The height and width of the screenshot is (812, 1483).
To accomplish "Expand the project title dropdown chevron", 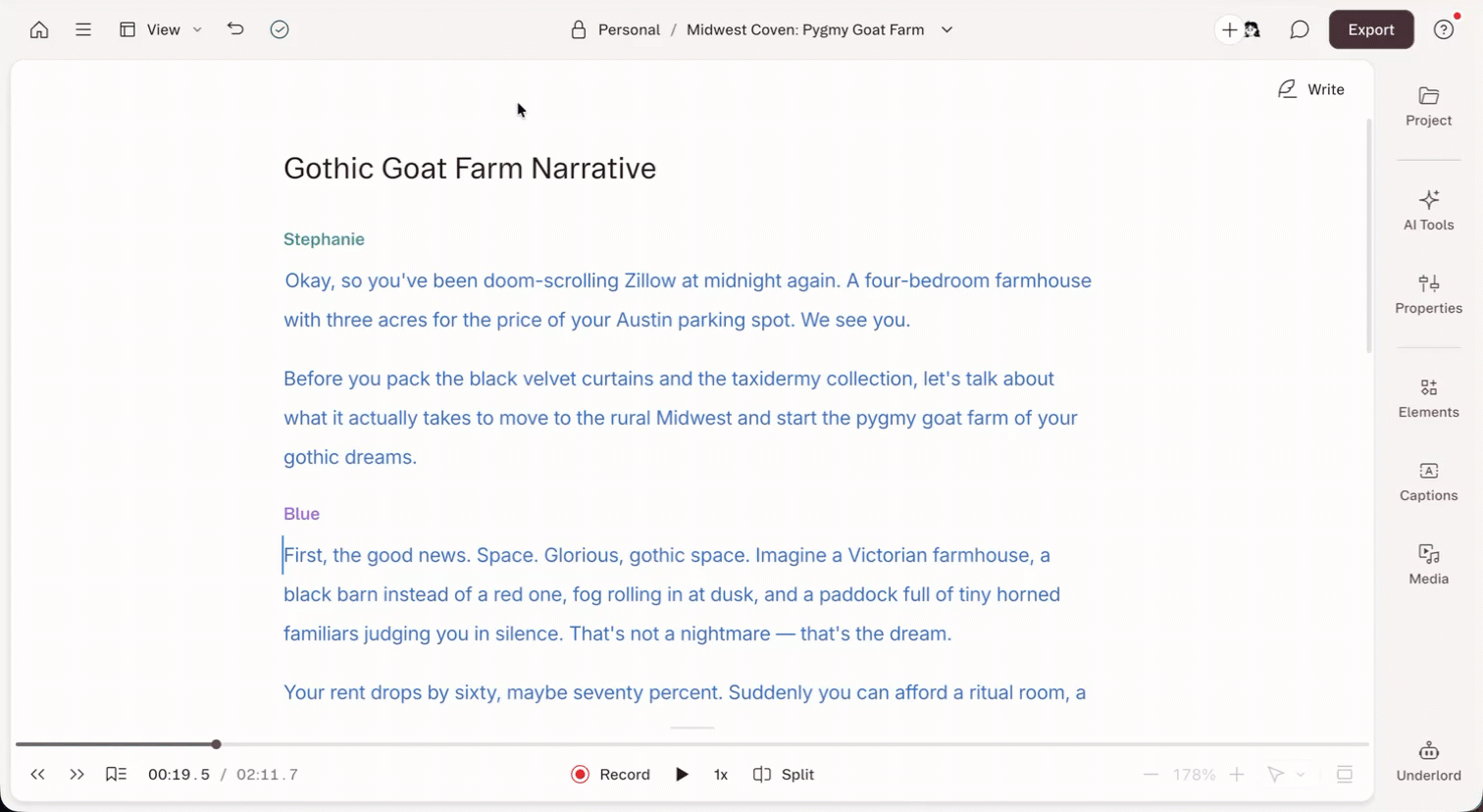I will (x=946, y=29).
